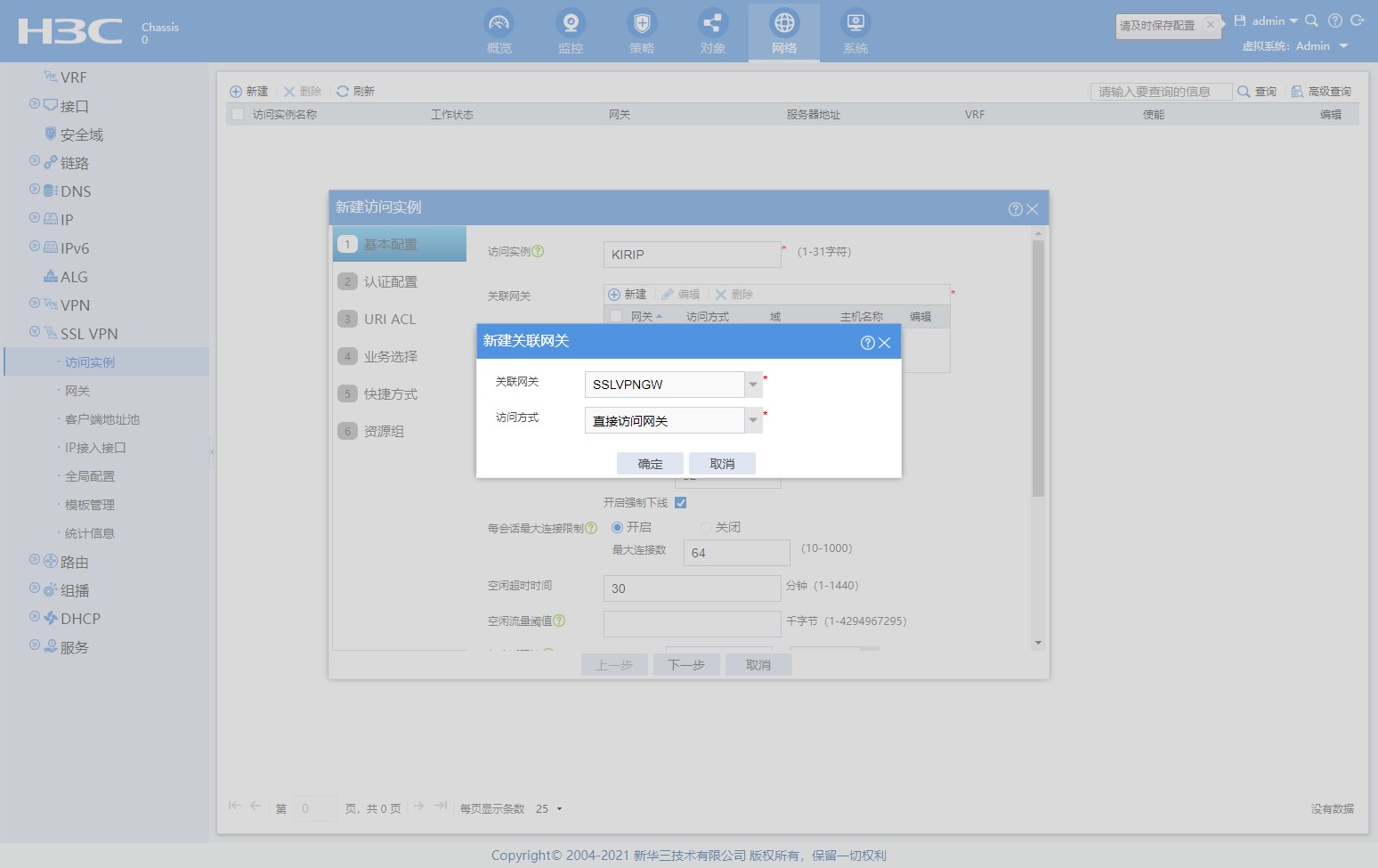Toggle checkbox in 关联网关 table header
The width and height of the screenshot is (1378, 868).
point(616,317)
